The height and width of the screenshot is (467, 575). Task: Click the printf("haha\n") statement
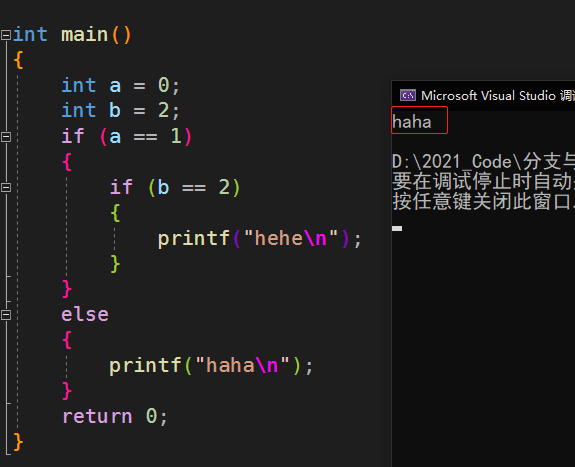click(x=211, y=366)
